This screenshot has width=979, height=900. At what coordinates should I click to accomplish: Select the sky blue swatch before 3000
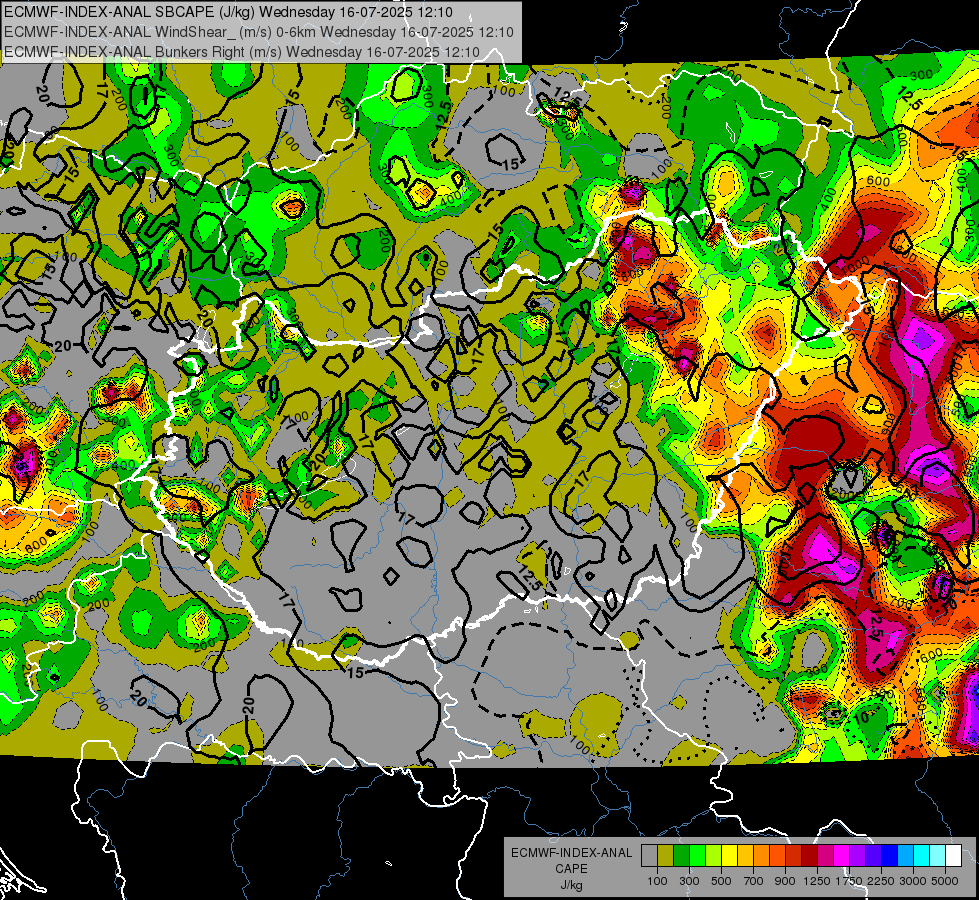pyautogui.click(x=906, y=856)
